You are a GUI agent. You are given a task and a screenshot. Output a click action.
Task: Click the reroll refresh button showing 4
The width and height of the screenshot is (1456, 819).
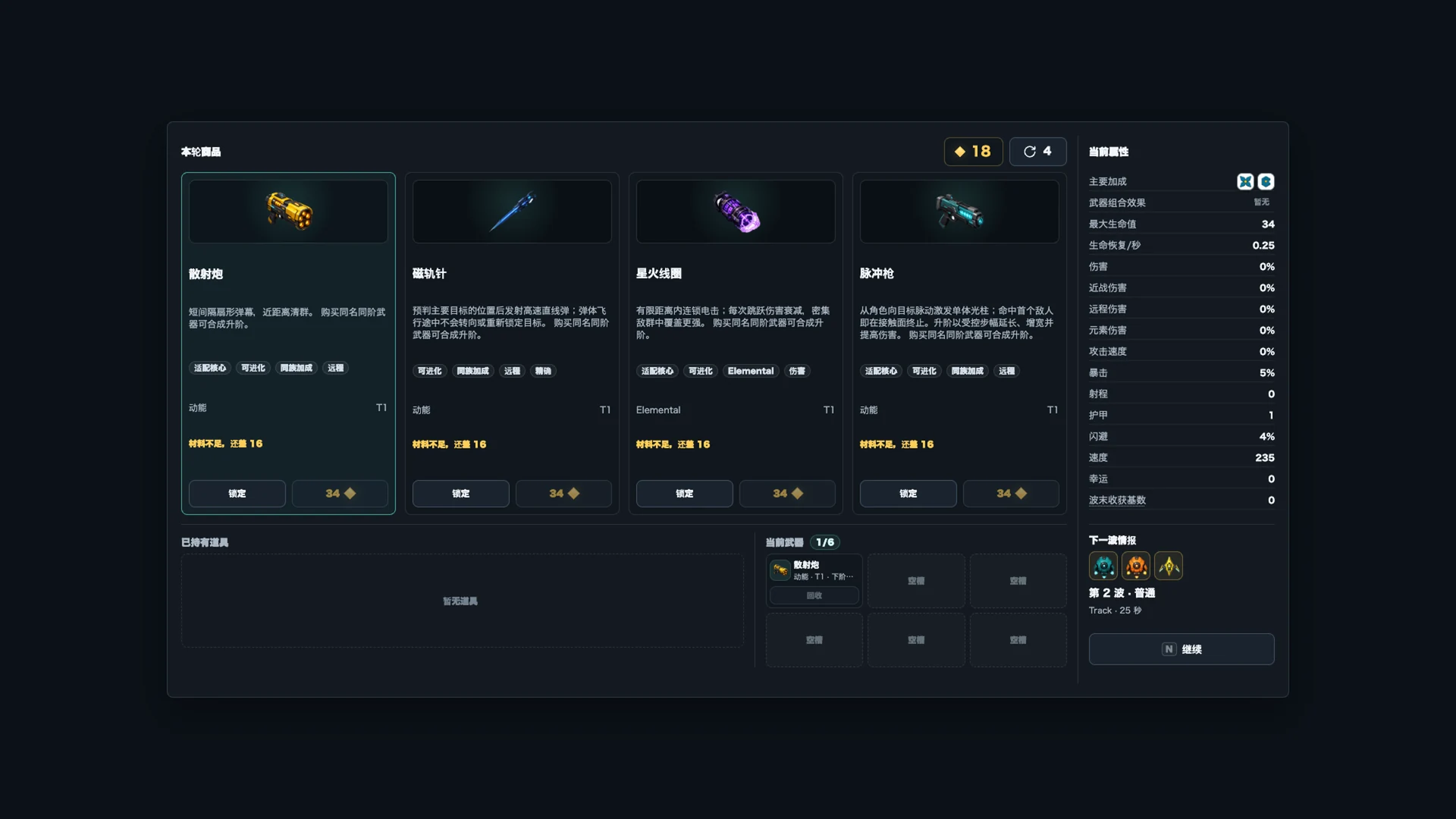1037,152
